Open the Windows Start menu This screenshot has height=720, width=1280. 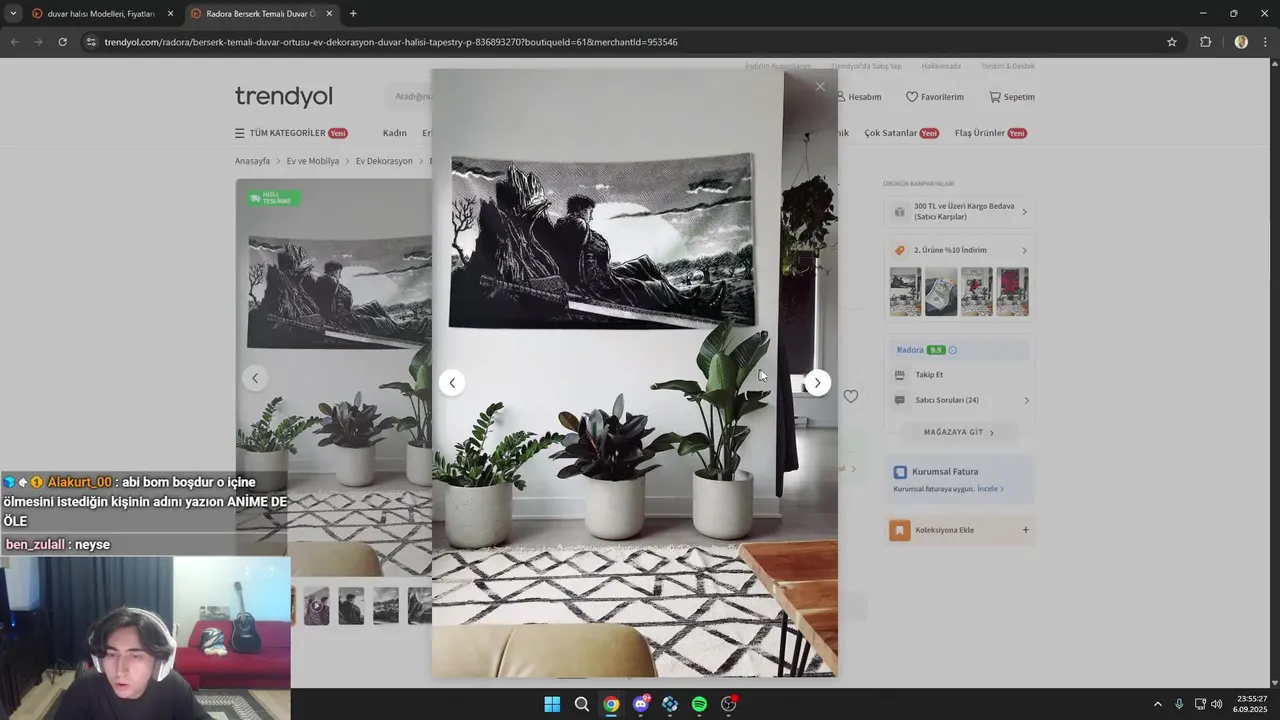pyautogui.click(x=552, y=704)
